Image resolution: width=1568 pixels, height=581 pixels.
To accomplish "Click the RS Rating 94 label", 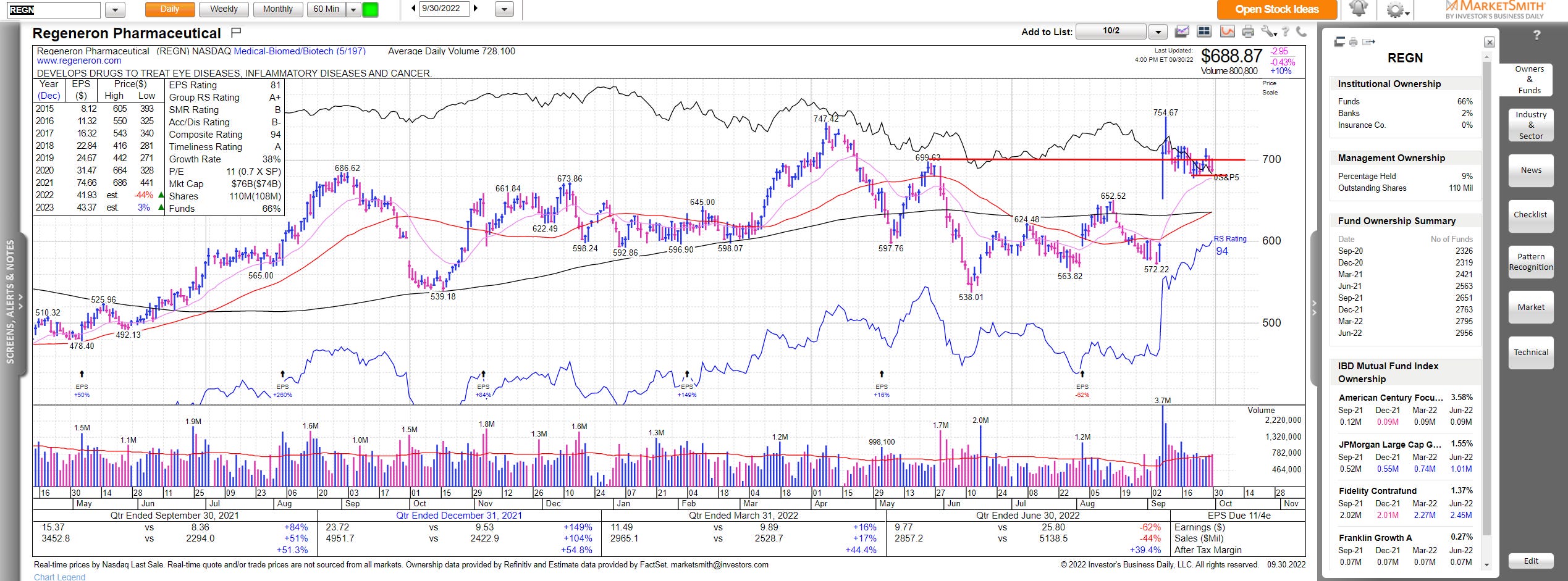I will coord(1230,245).
